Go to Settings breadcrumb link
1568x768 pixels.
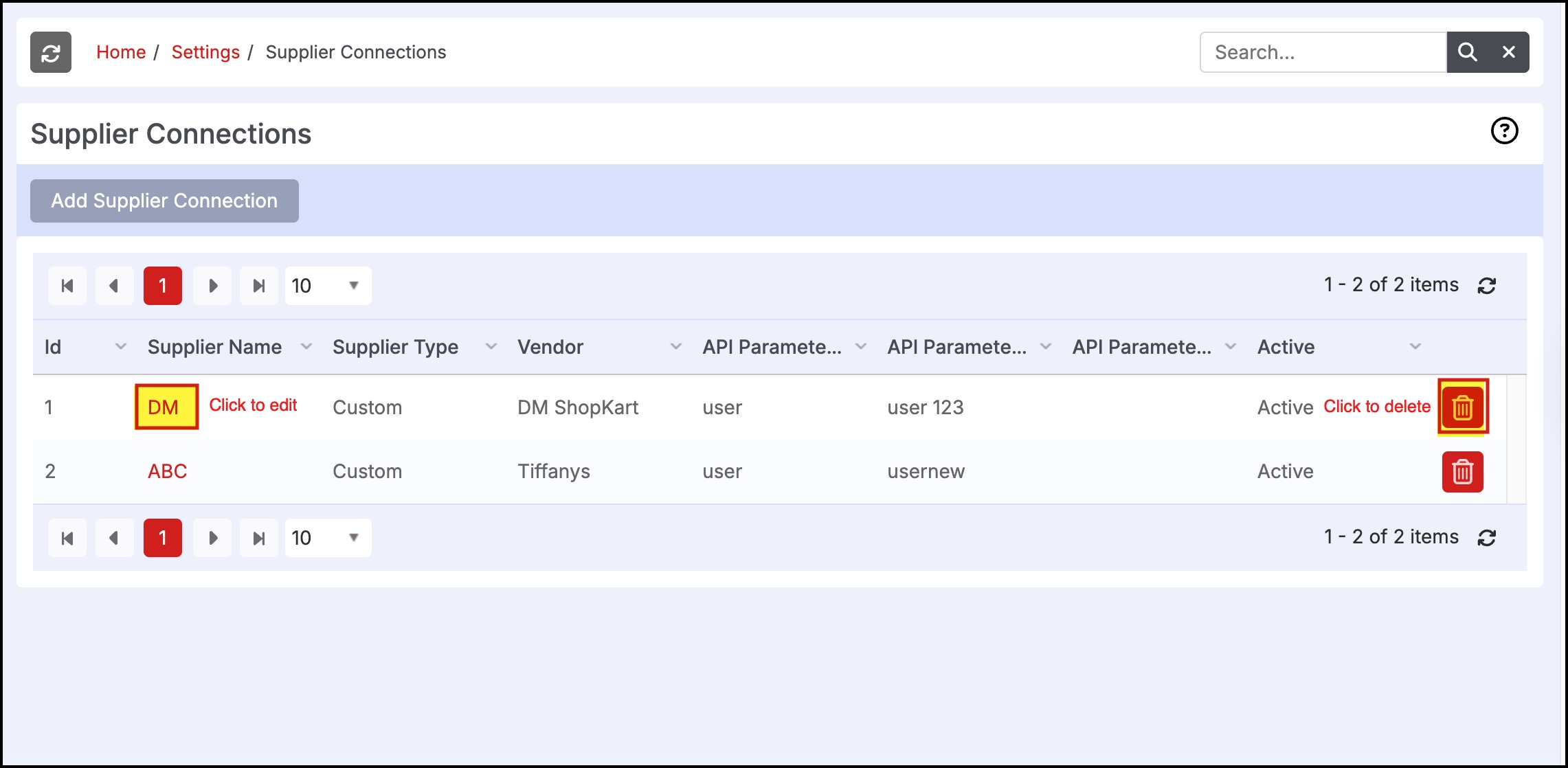coord(205,52)
